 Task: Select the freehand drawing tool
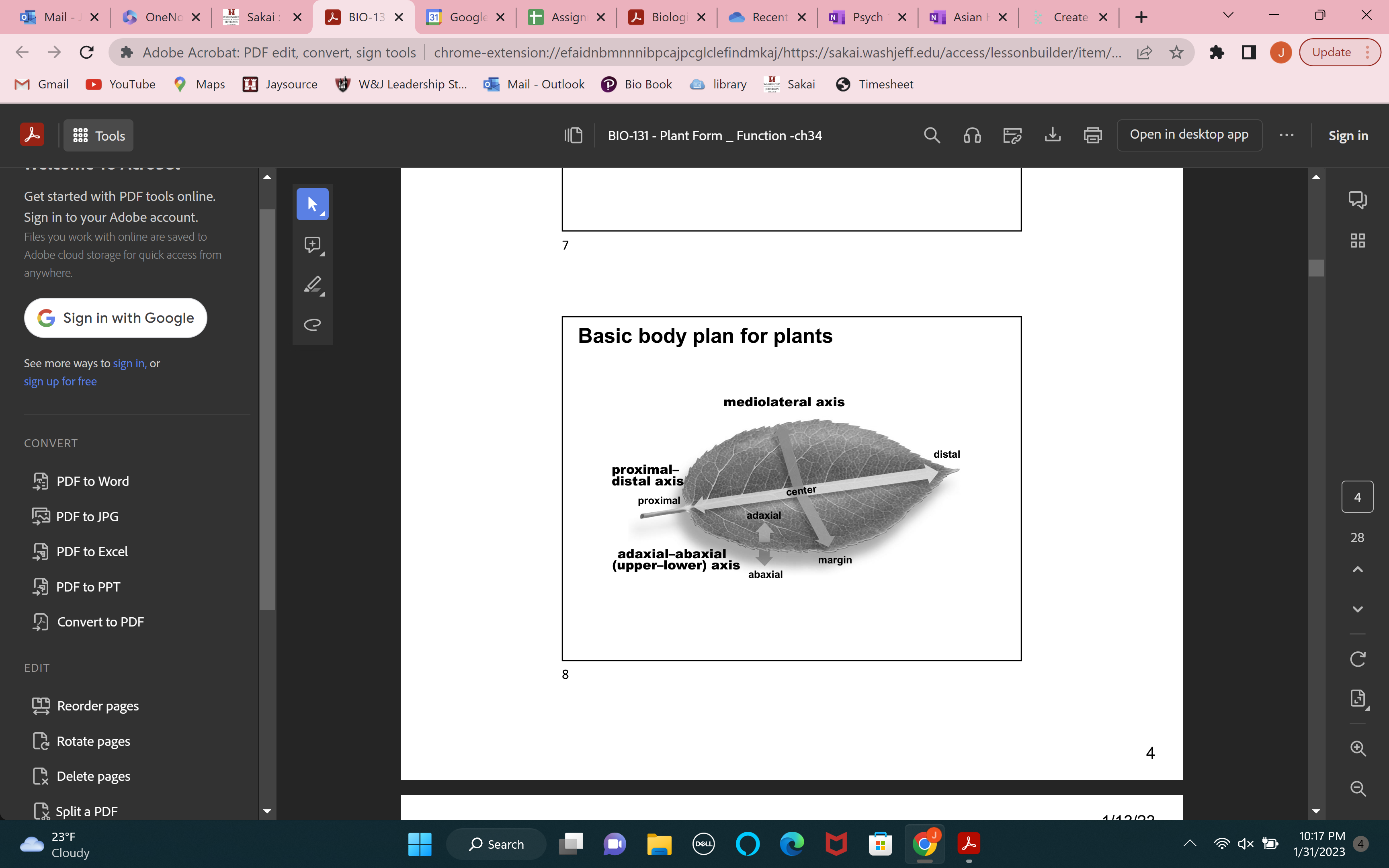point(313,324)
